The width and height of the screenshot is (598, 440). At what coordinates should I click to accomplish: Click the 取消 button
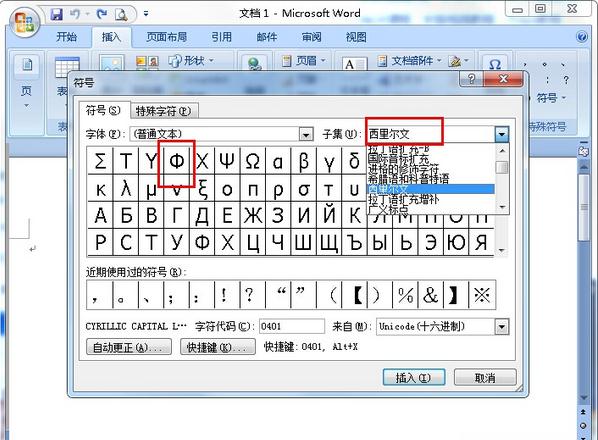pyautogui.click(x=485, y=378)
